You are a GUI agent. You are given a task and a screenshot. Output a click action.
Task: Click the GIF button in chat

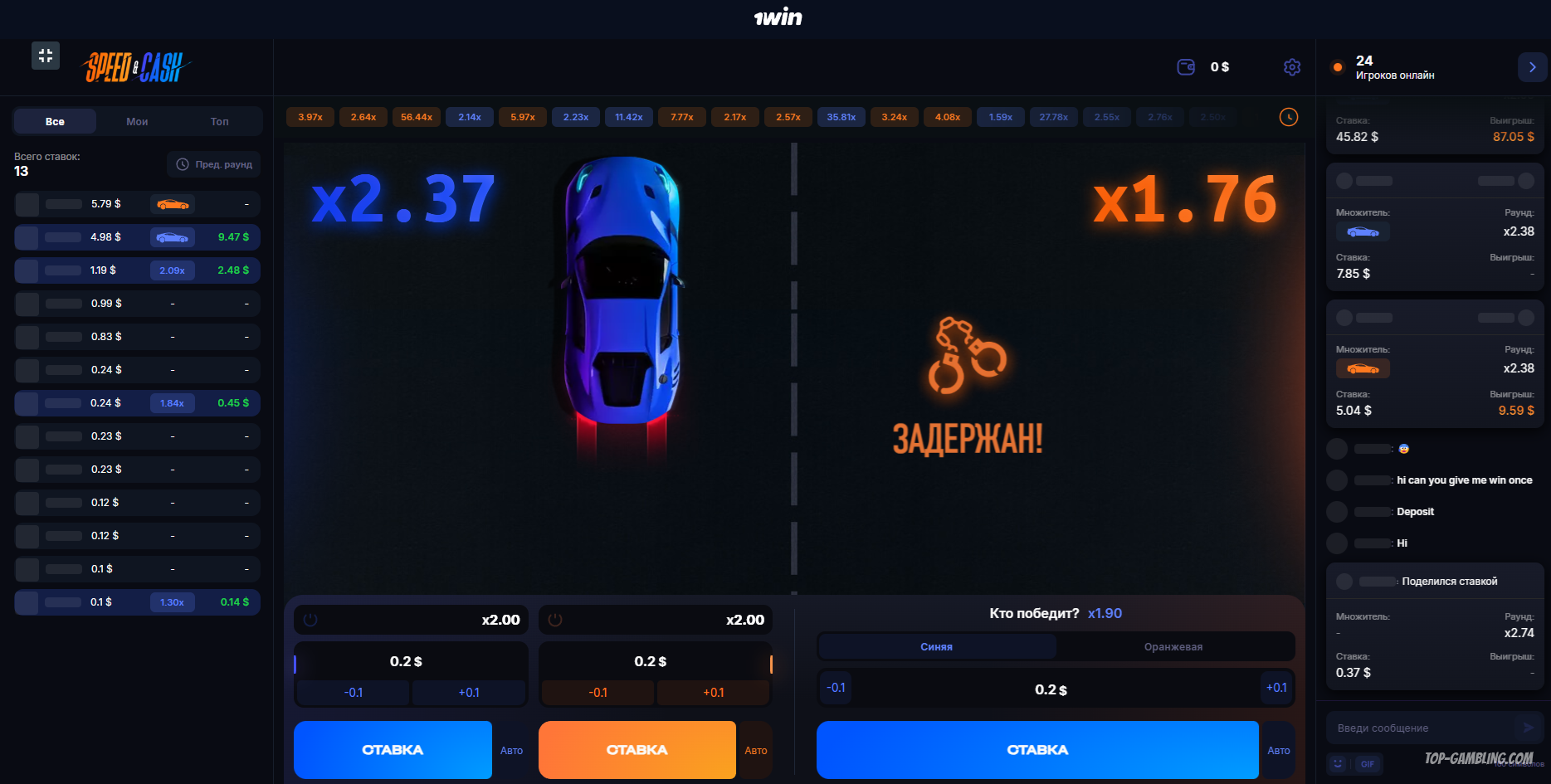point(1368,763)
